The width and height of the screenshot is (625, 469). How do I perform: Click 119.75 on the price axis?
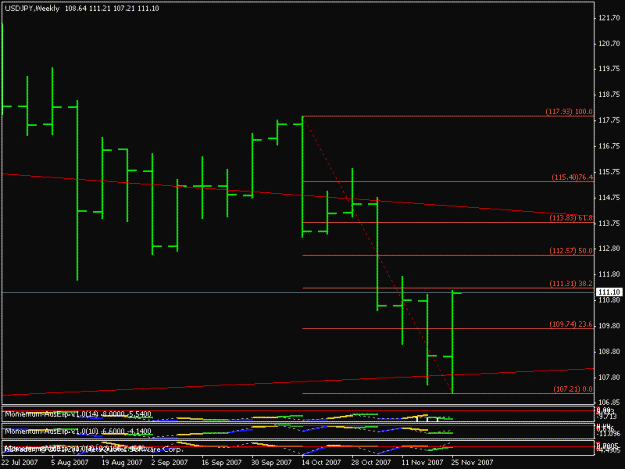point(609,69)
